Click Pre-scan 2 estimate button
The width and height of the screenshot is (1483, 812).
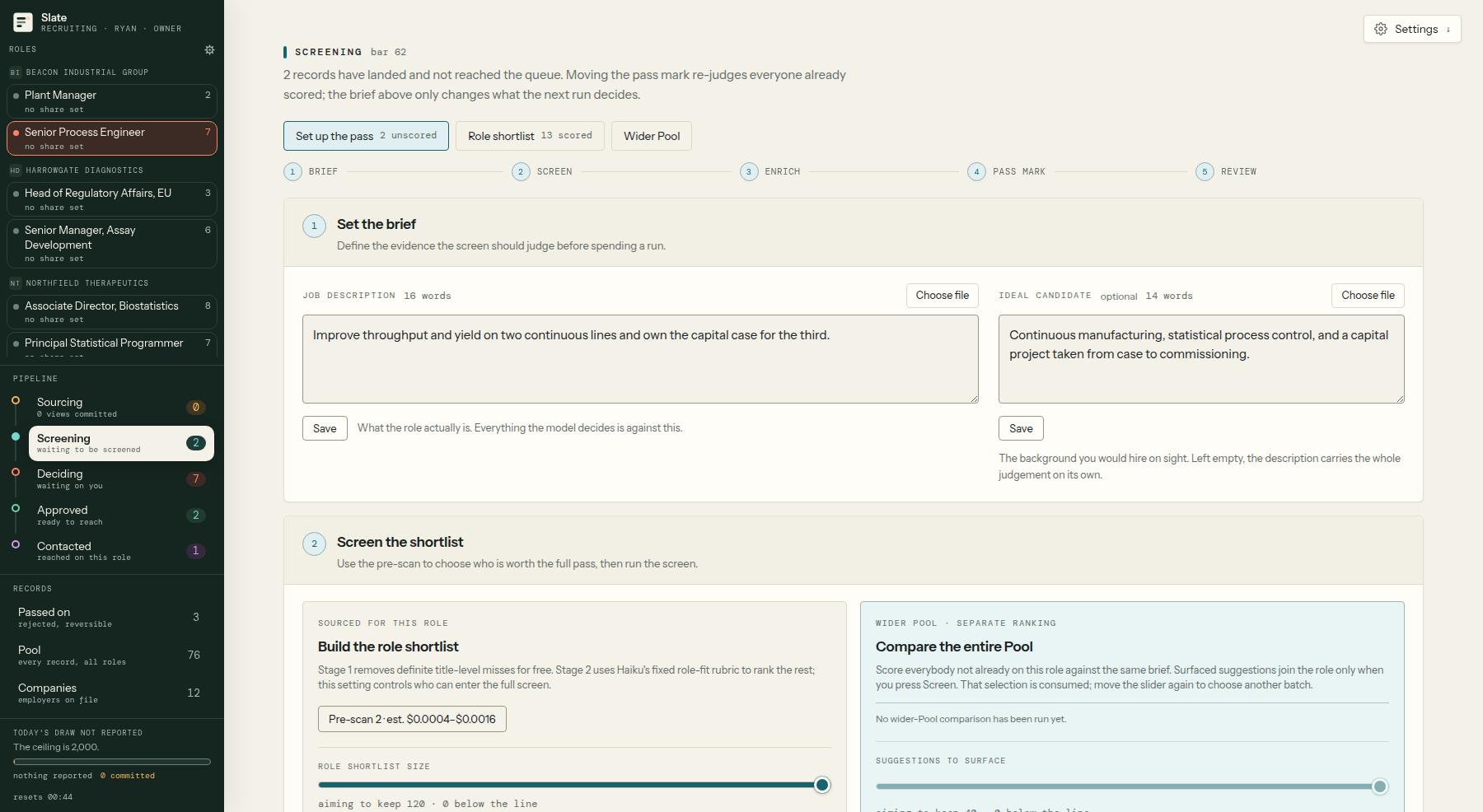[x=412, y=719]
